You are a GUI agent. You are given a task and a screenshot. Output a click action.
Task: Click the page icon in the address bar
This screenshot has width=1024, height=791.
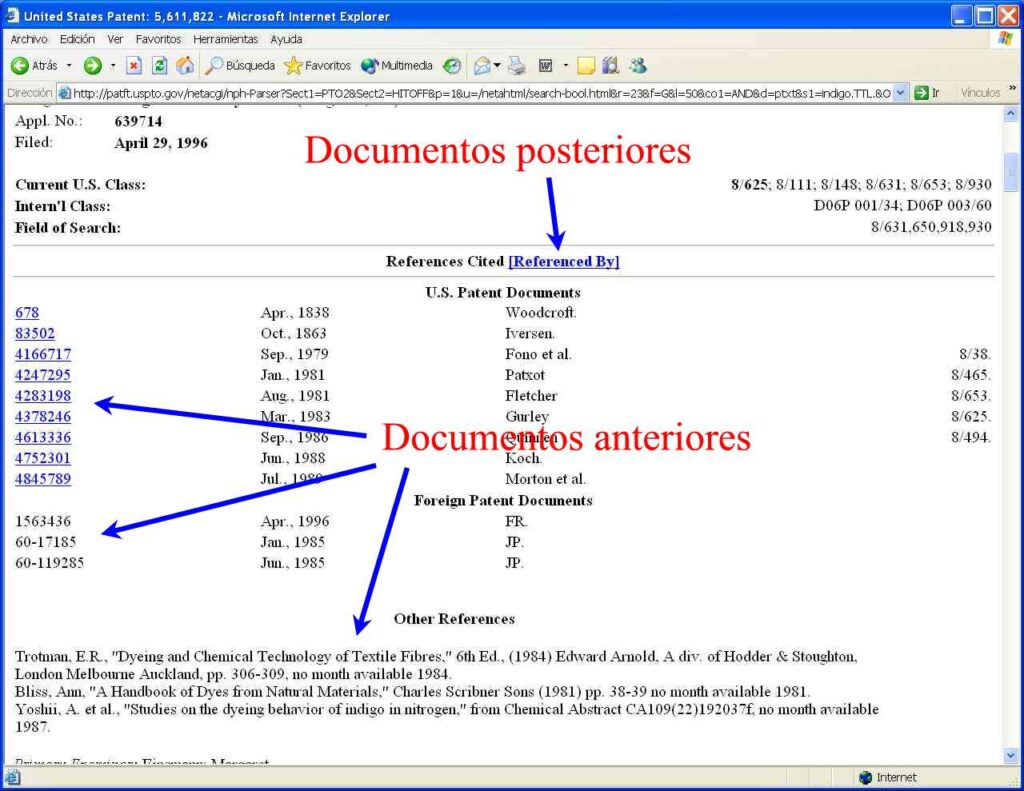click(x=64, y=93)
